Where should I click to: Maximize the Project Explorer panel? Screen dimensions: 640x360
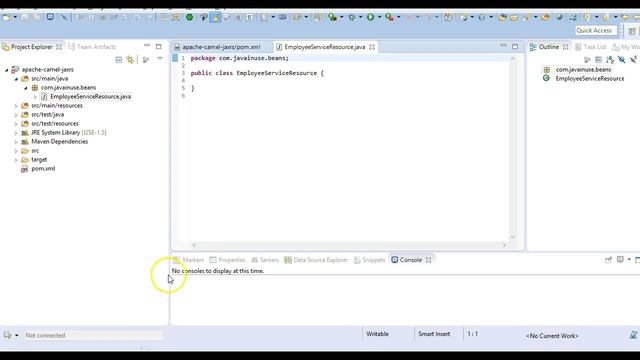[x=158, y=47]
